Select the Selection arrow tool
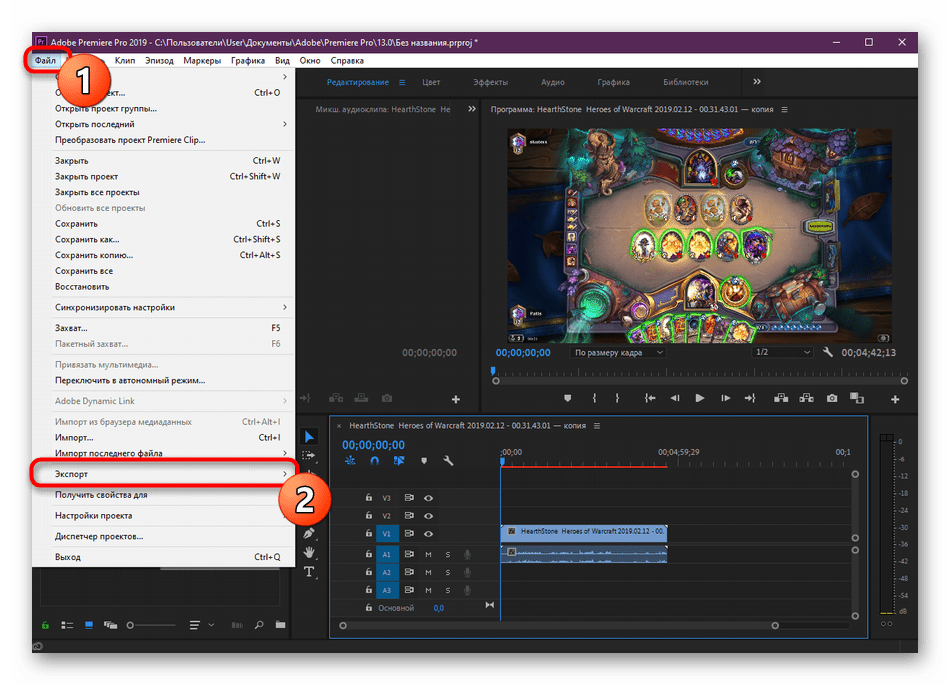This screenshot has height=685, width=950. click(310, 436)
